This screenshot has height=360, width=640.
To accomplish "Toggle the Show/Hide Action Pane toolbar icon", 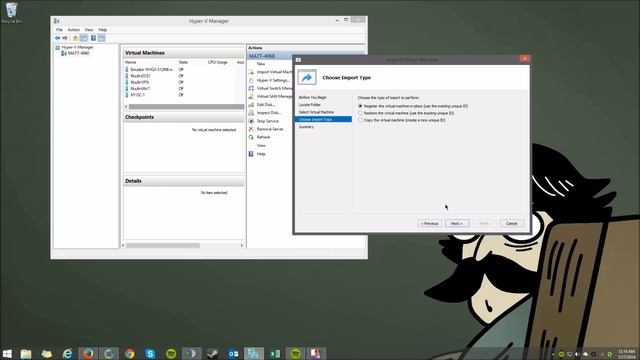I will (x=101, y=38).
